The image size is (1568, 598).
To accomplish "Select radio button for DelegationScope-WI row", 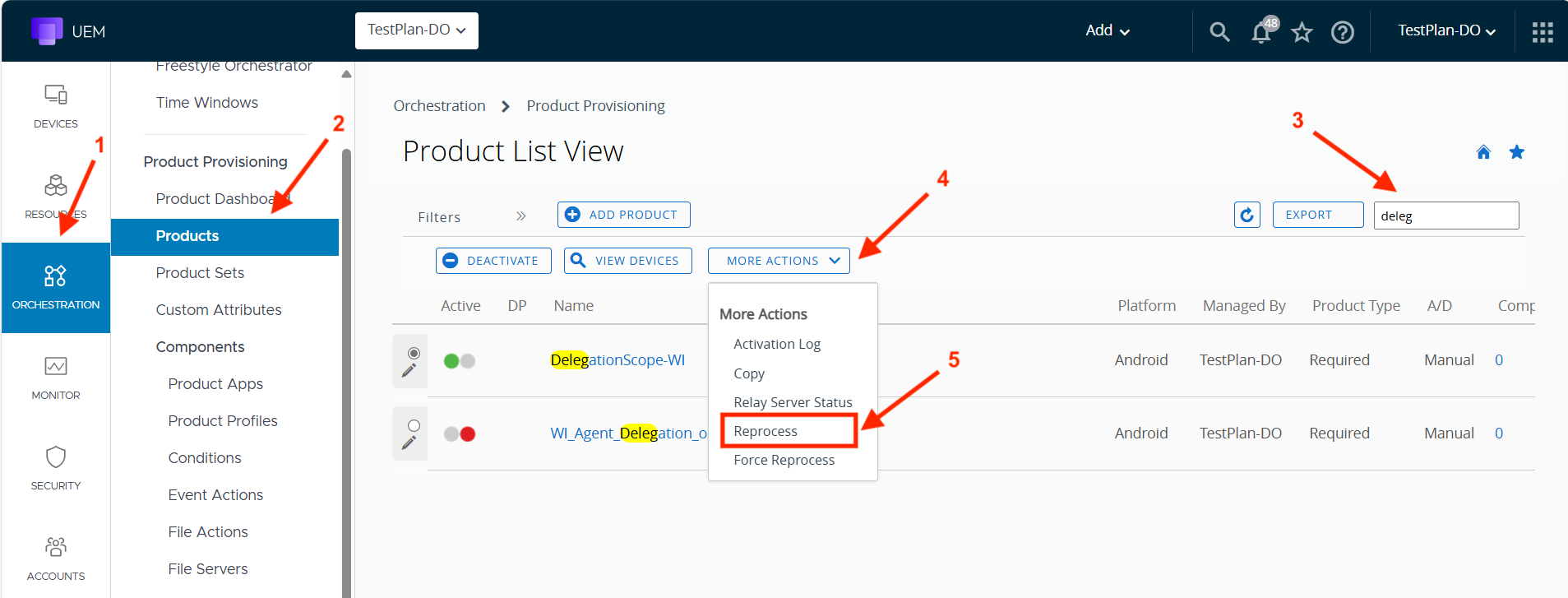I will pyautogui.click(x=414, y=353).
